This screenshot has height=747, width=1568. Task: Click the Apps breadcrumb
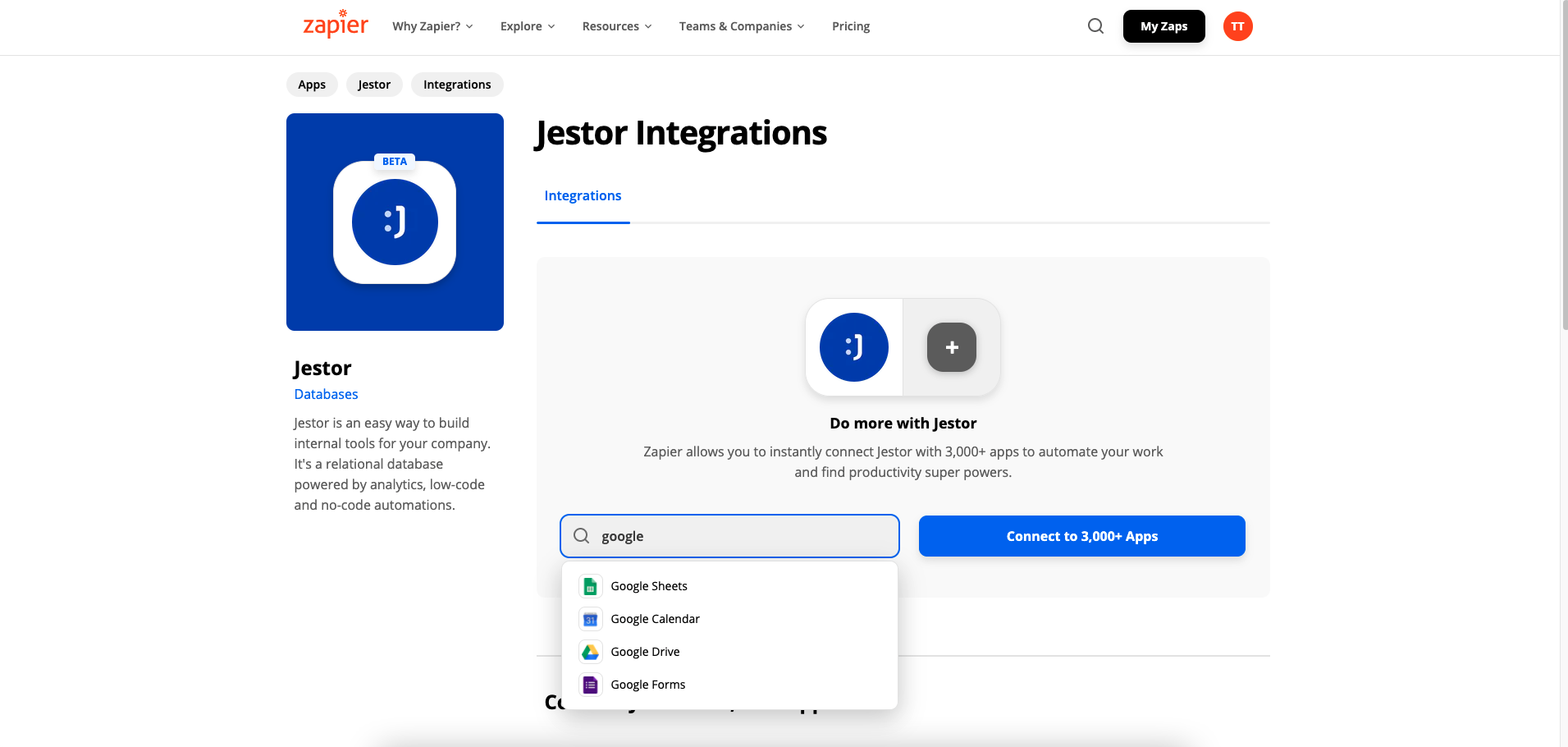[x=312, y=85]
